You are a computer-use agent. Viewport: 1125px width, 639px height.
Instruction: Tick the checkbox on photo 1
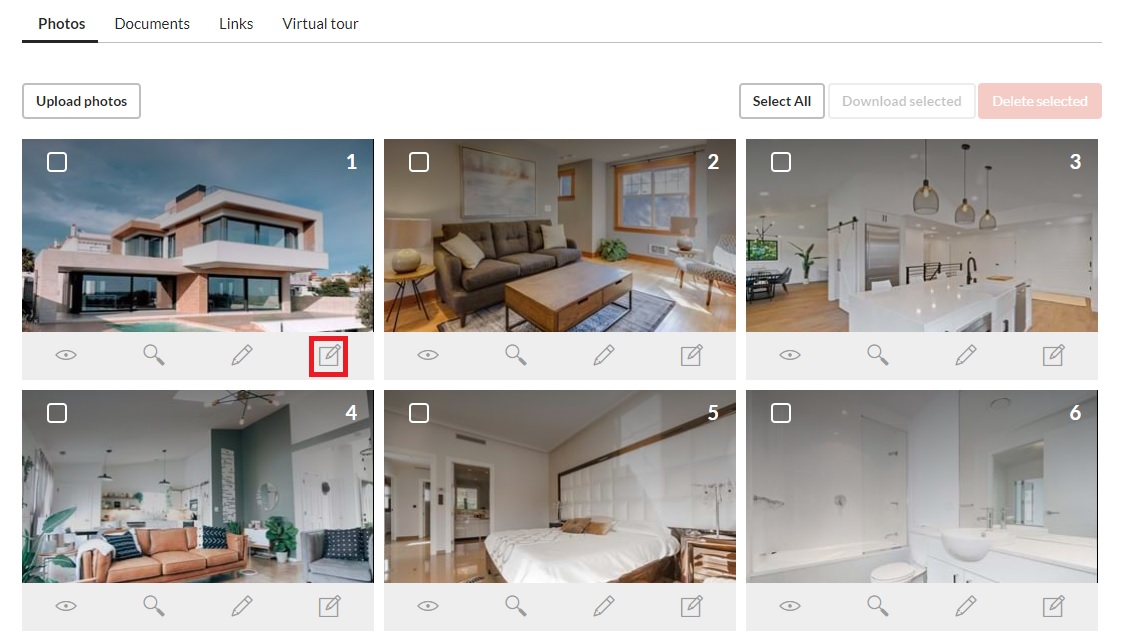(x=57, y=162)
